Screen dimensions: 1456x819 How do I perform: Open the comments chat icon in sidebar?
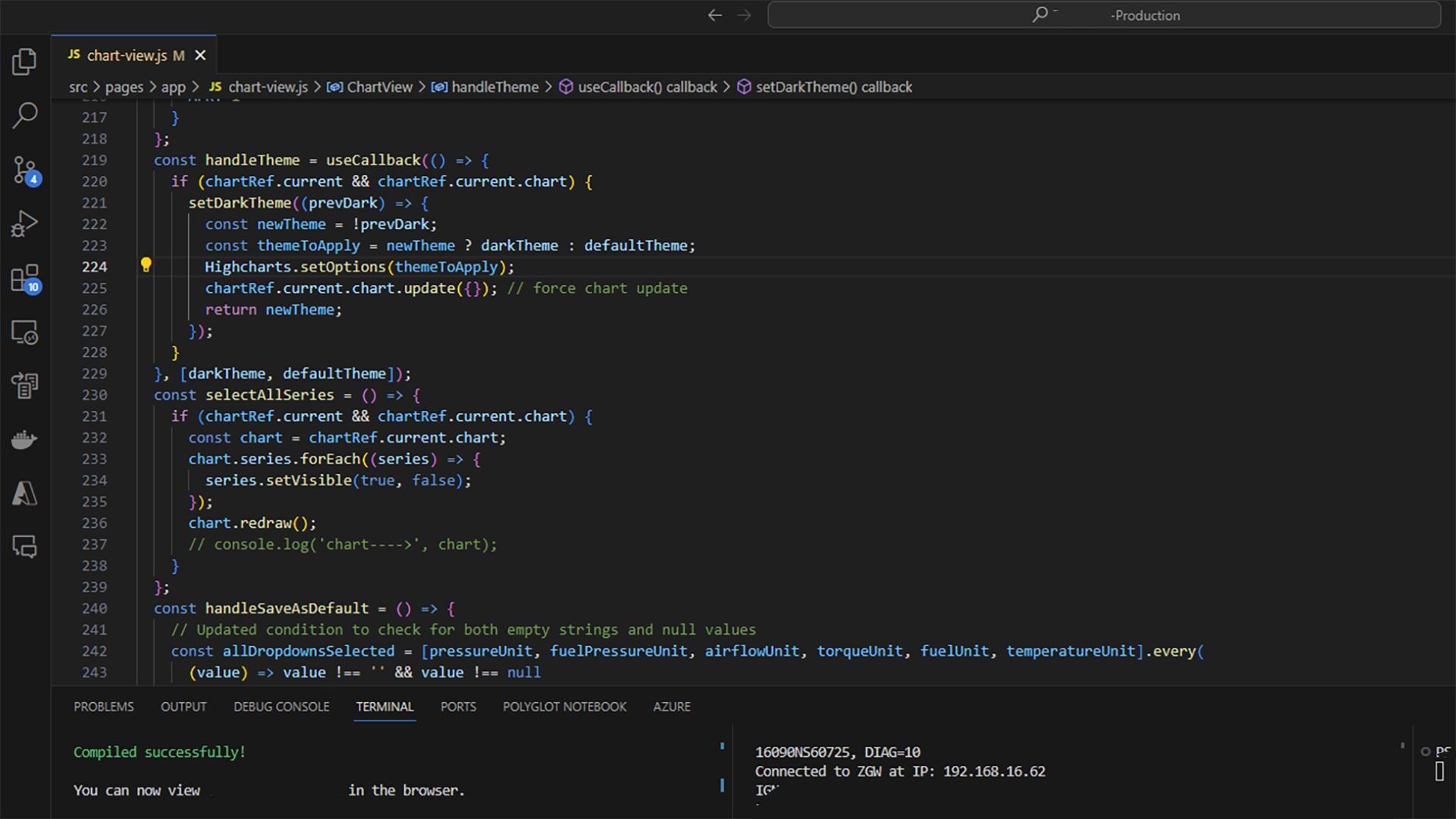point(25,548)
